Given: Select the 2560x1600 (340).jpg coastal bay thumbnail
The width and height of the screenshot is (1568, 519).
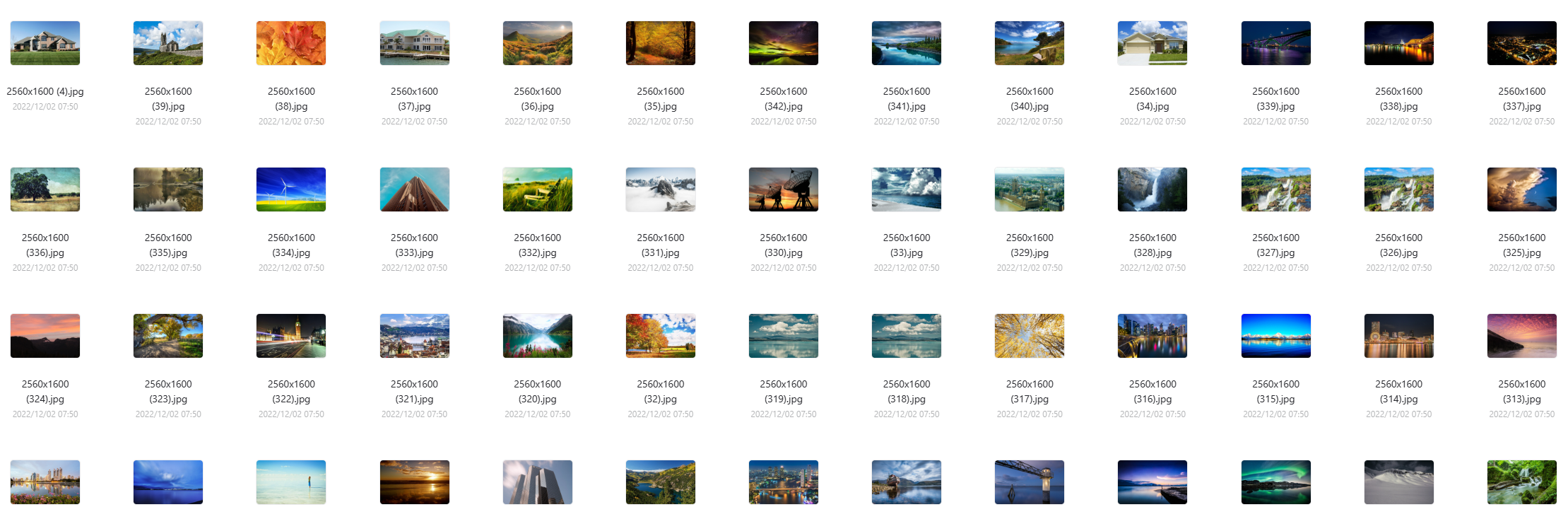Looking at the screenshot, I should 1030,43.
